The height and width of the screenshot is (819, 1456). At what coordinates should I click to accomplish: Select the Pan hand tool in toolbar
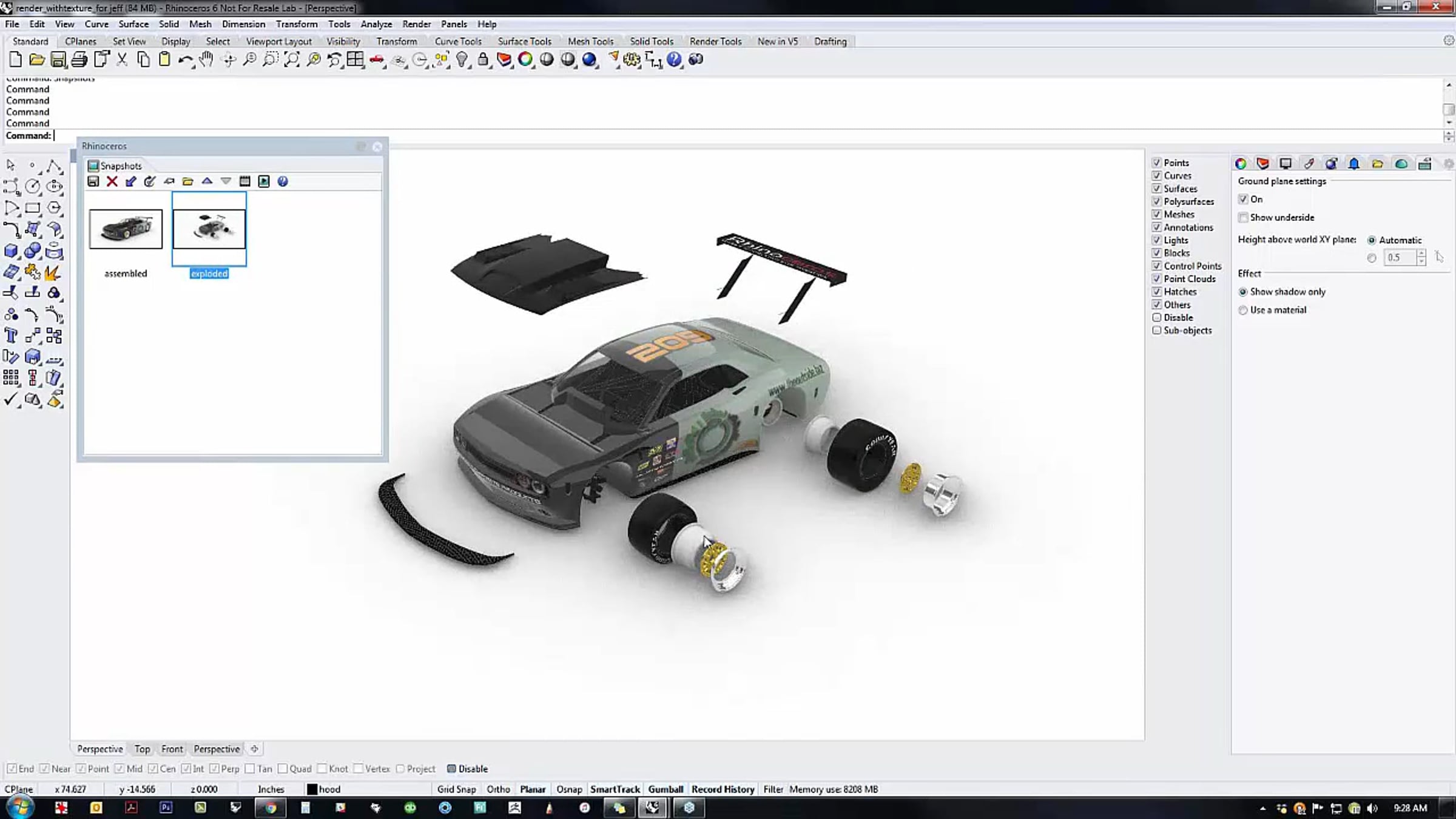[x=206, y=59]
